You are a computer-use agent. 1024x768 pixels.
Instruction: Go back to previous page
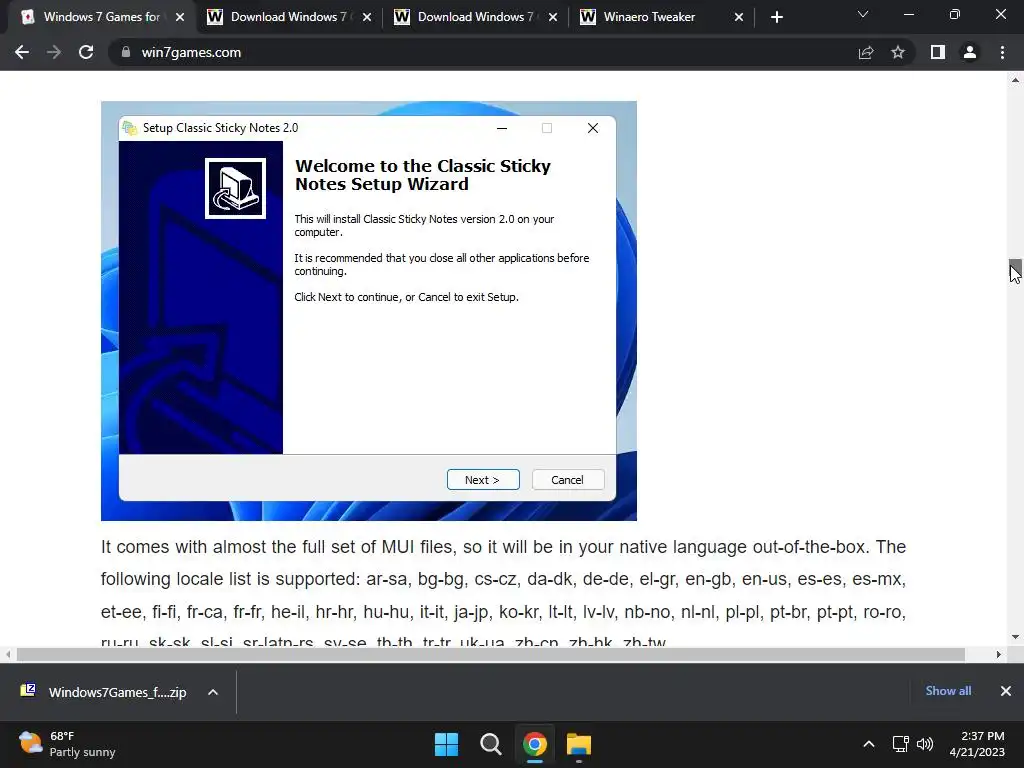pyautogui.click(x=22, y=52)
